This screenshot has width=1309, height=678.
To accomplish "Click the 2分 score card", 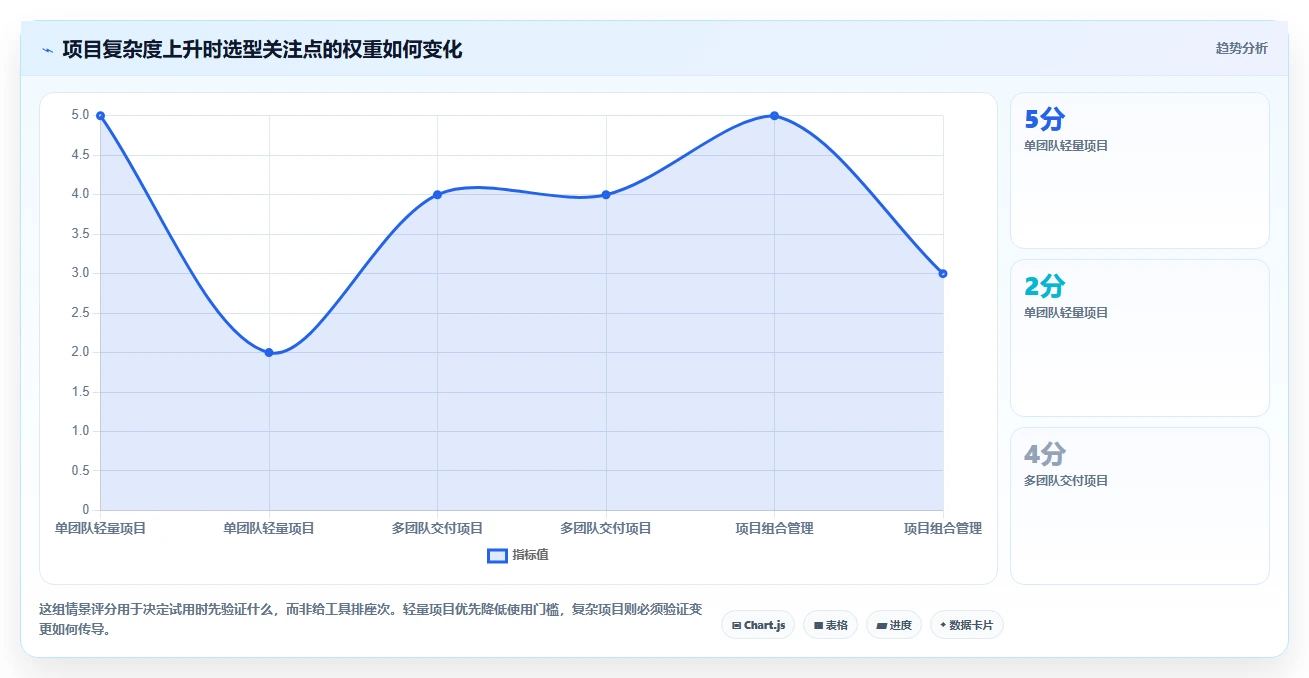I will coord(1140,338).
